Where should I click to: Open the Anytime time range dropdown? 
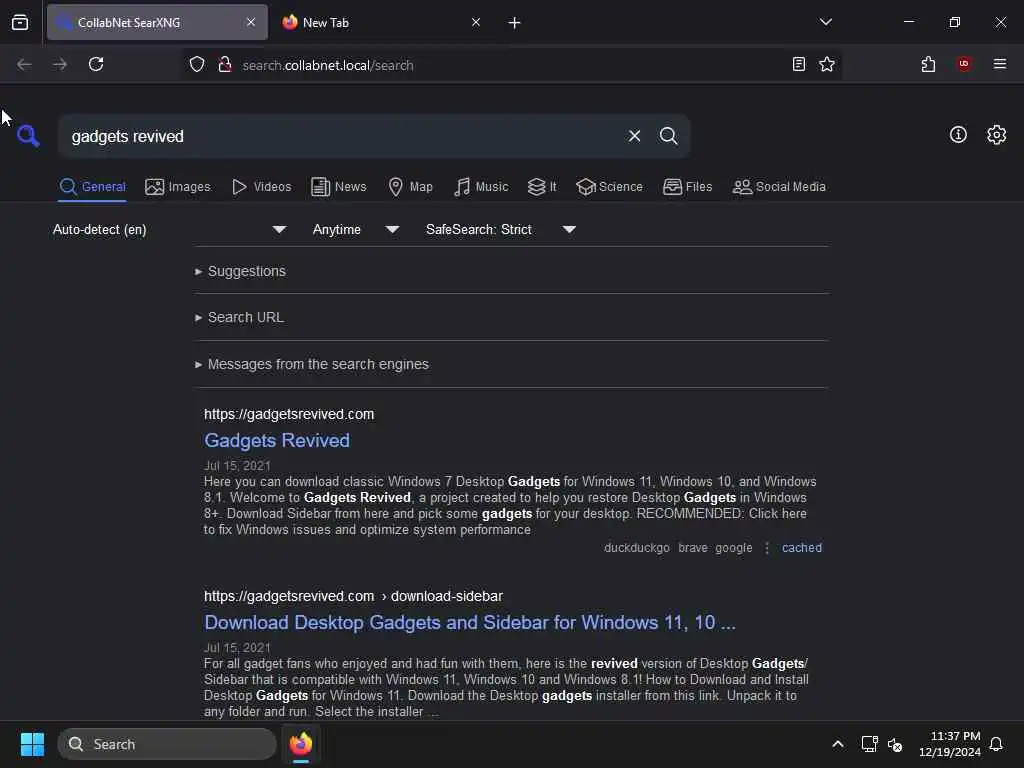coord(356,229)
